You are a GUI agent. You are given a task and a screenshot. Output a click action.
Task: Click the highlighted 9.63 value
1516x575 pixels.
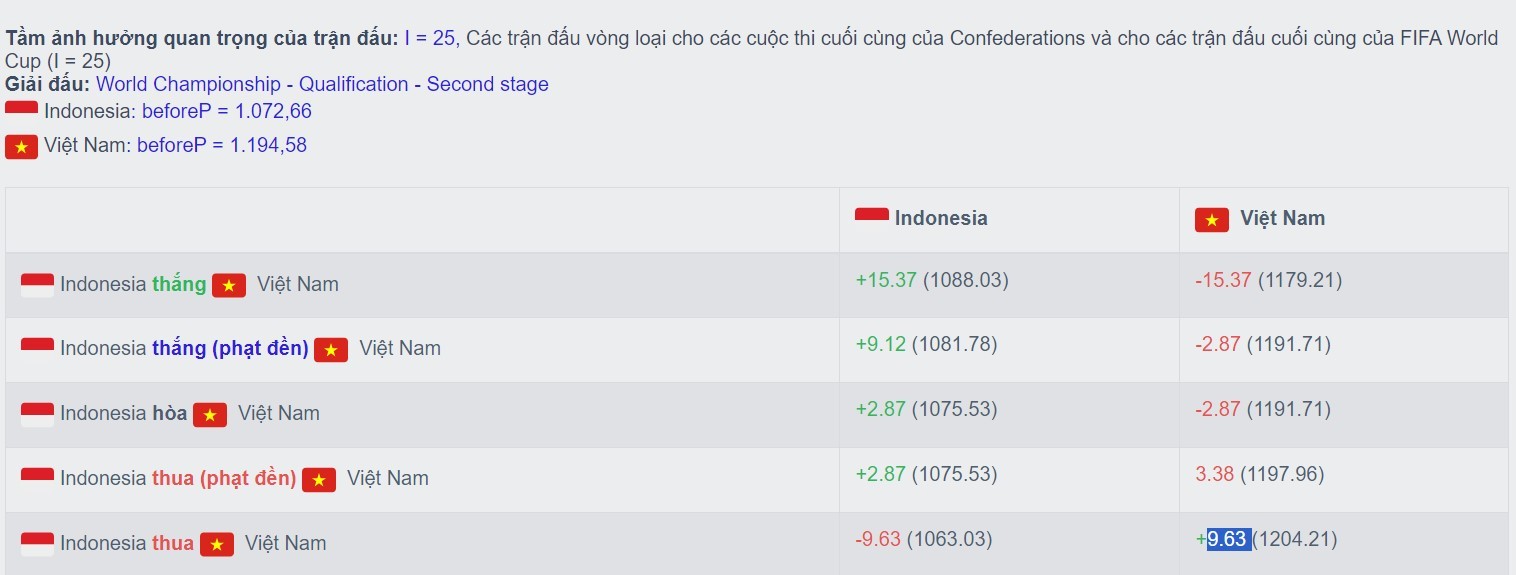(1228, 539)
